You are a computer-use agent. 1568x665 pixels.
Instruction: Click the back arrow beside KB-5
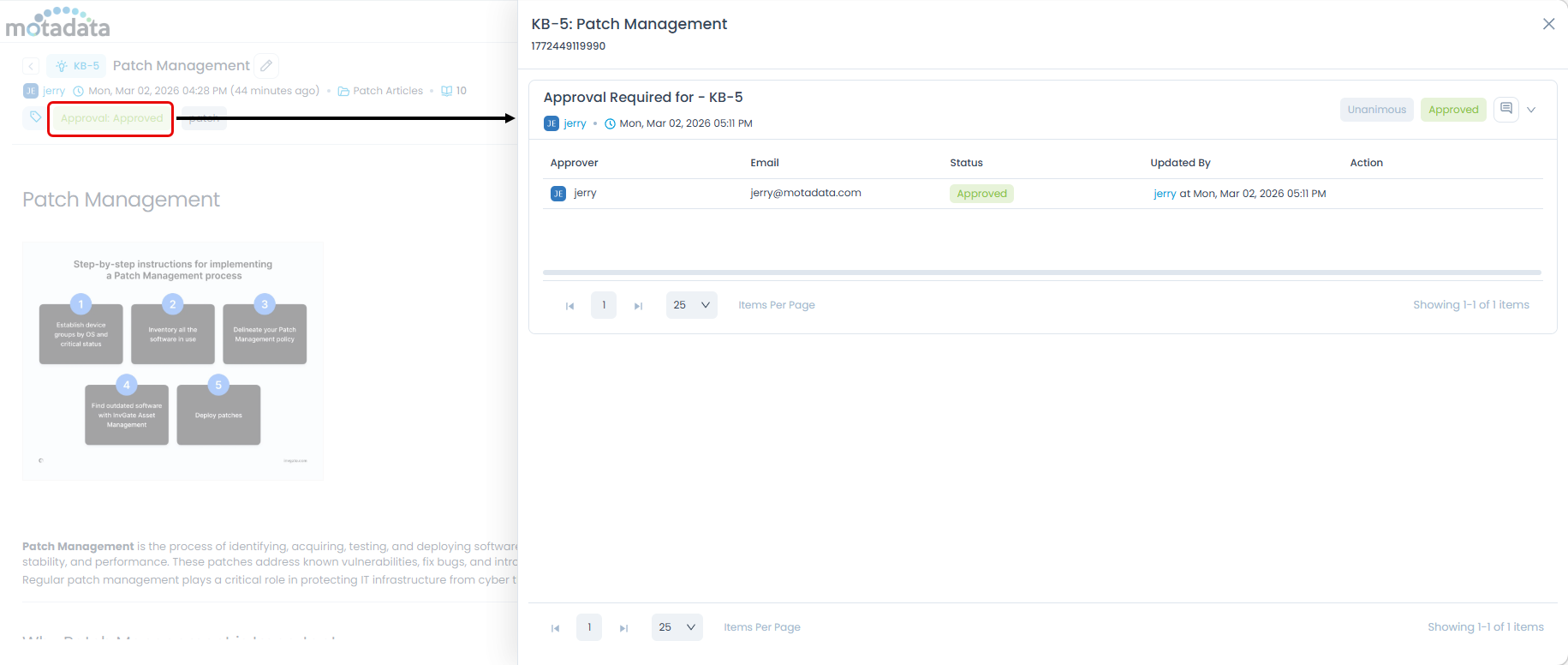31,66
